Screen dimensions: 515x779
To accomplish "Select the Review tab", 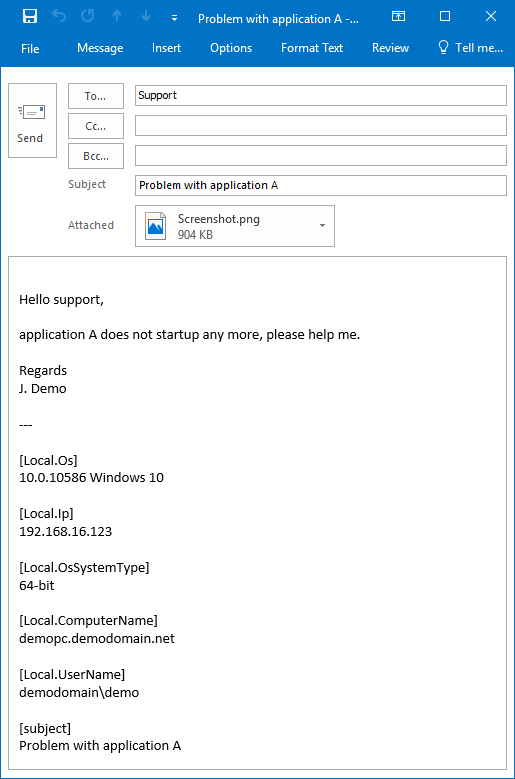I will point(390,48).
